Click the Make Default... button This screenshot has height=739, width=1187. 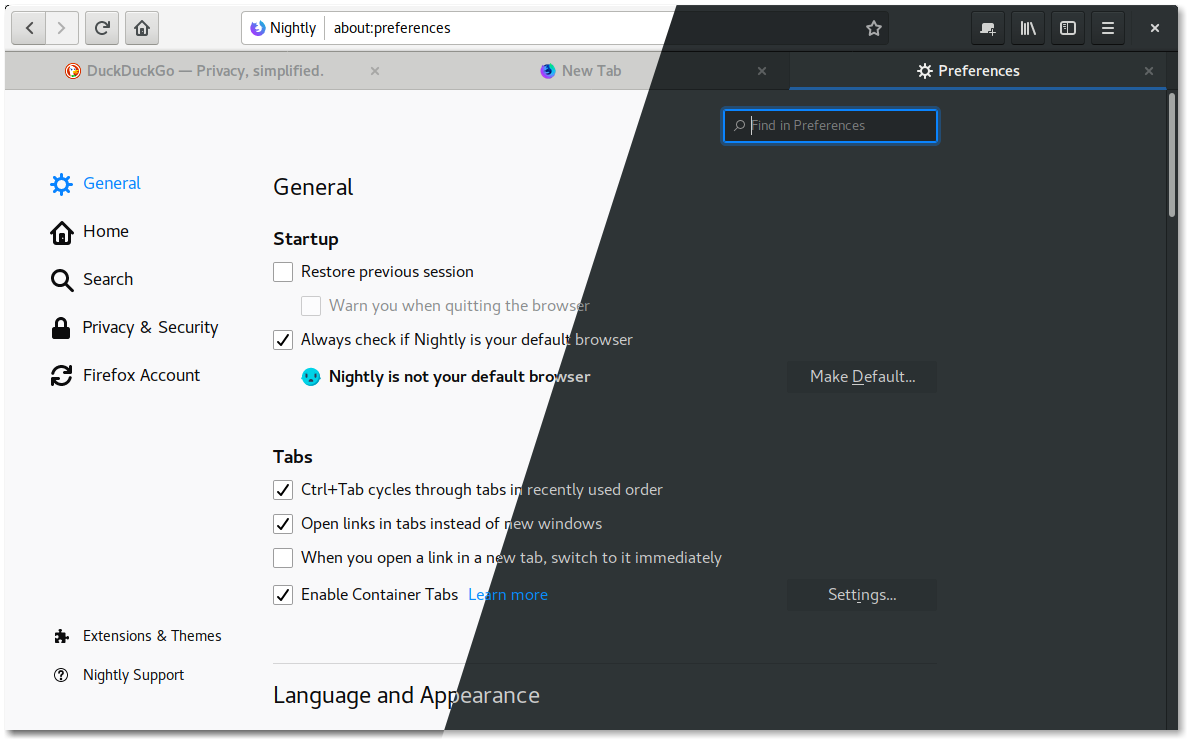click(862, 377)
